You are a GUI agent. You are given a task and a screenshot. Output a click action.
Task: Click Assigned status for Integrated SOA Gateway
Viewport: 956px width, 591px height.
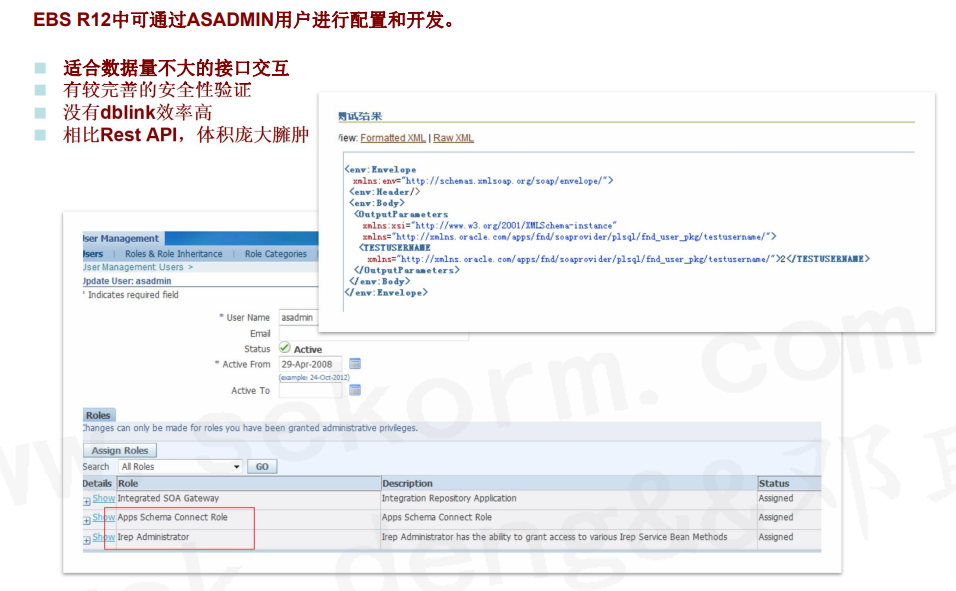(776, 498)
